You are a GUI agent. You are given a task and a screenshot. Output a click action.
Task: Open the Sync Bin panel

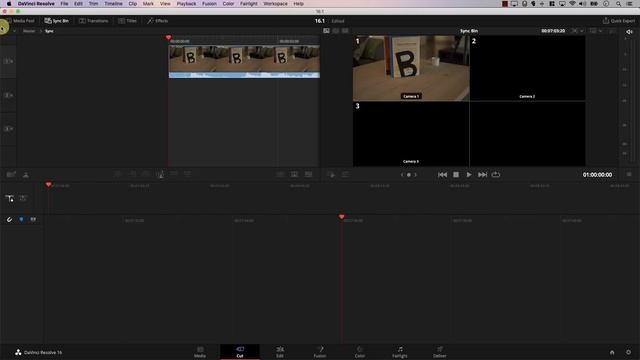[56, 21]
